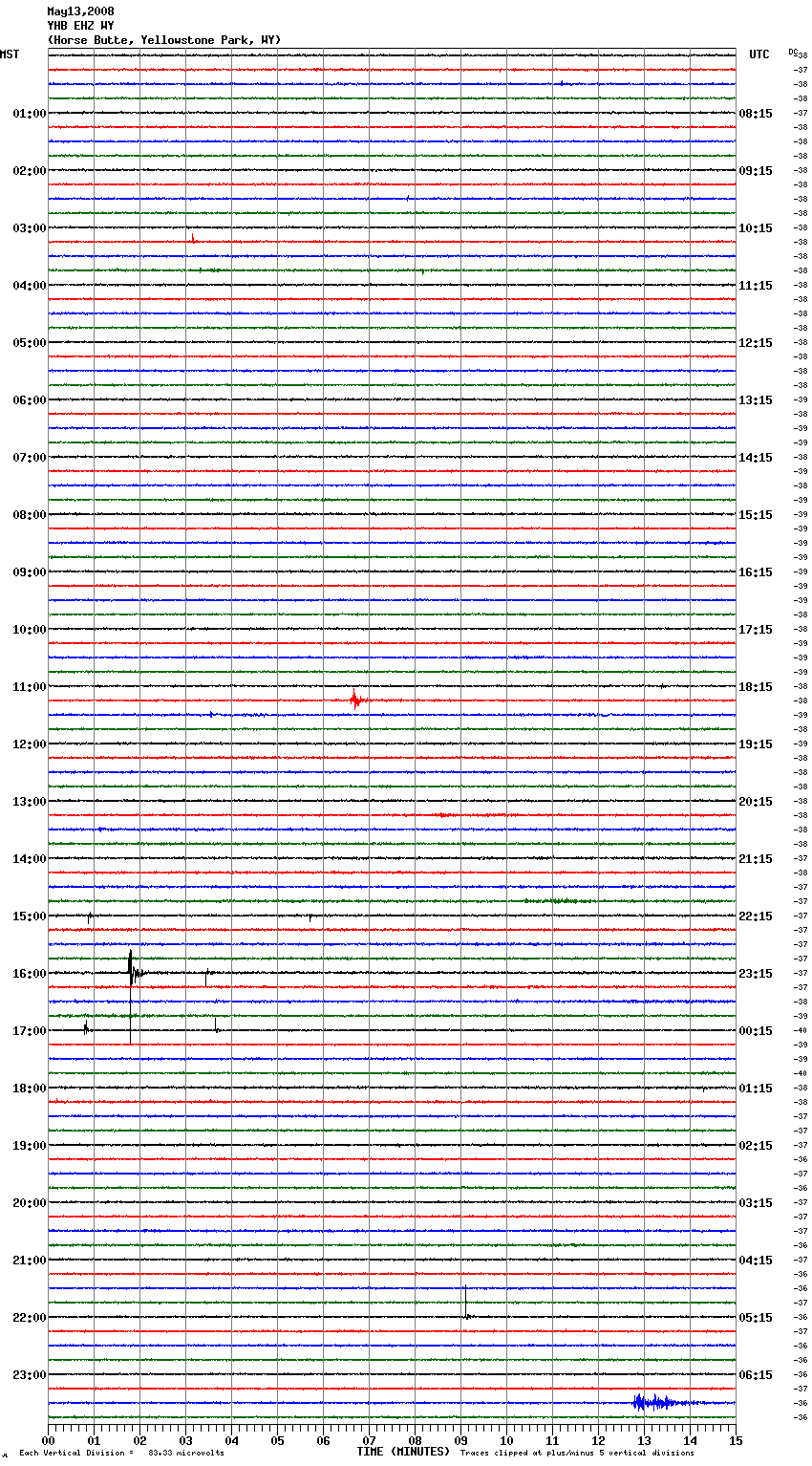Select the 13:00 MST time label
Image resolution: width=812 pixels, height=1466 pixels.
30,802
